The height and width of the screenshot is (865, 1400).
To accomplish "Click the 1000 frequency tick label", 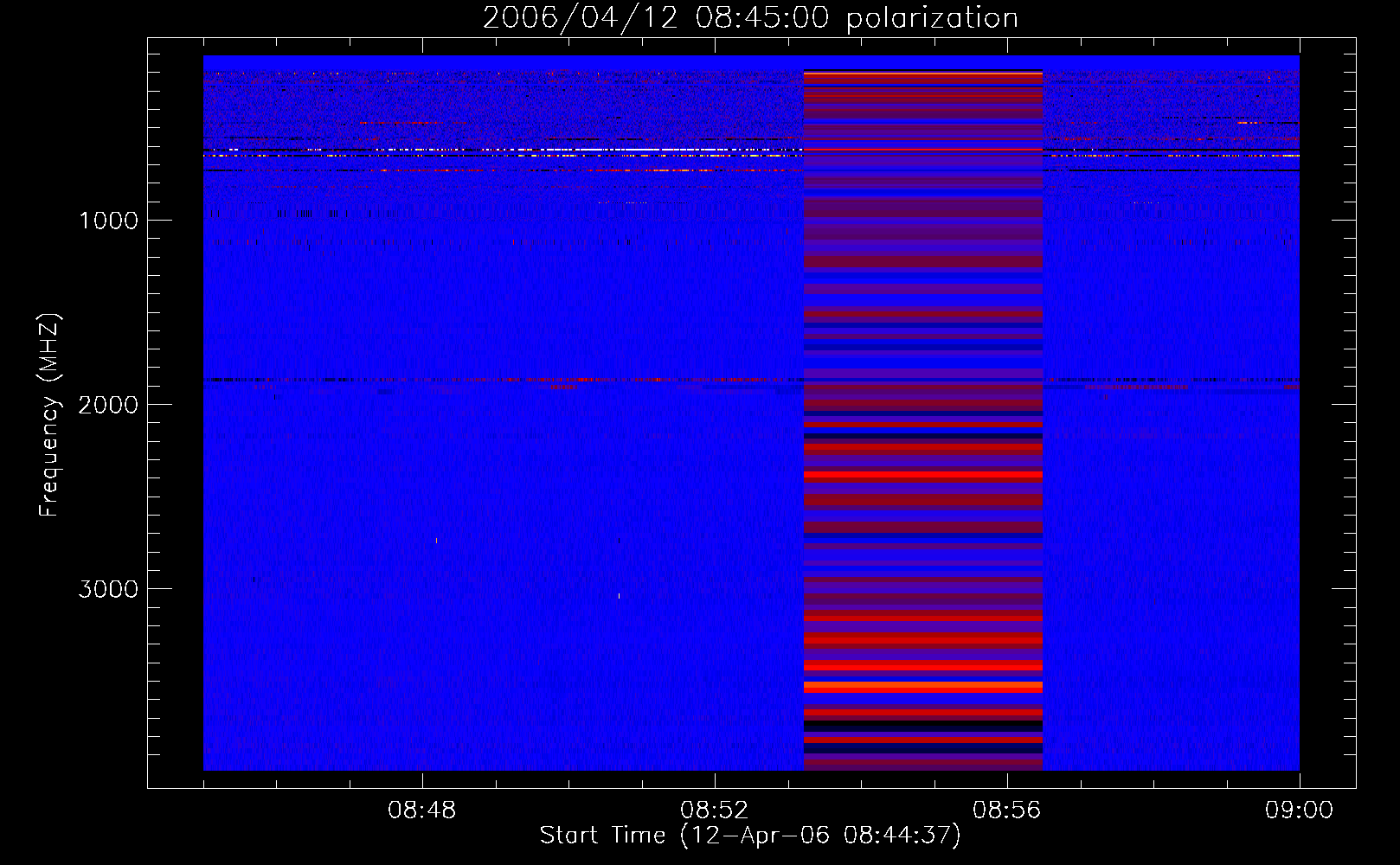I will (108, 221).
